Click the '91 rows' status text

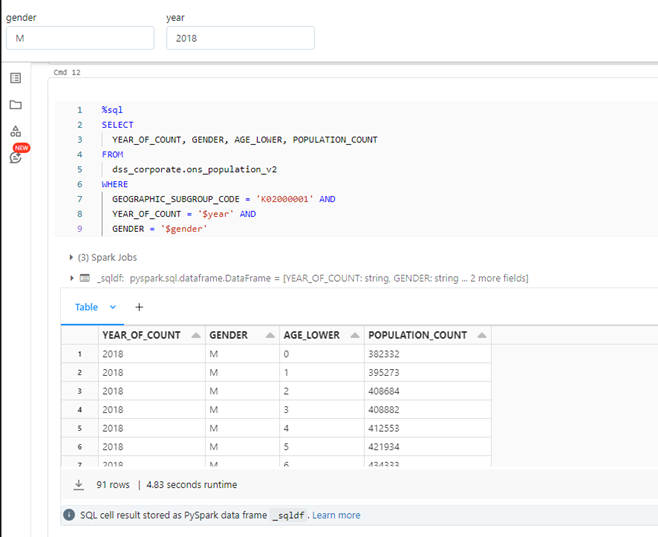point(113,485)
